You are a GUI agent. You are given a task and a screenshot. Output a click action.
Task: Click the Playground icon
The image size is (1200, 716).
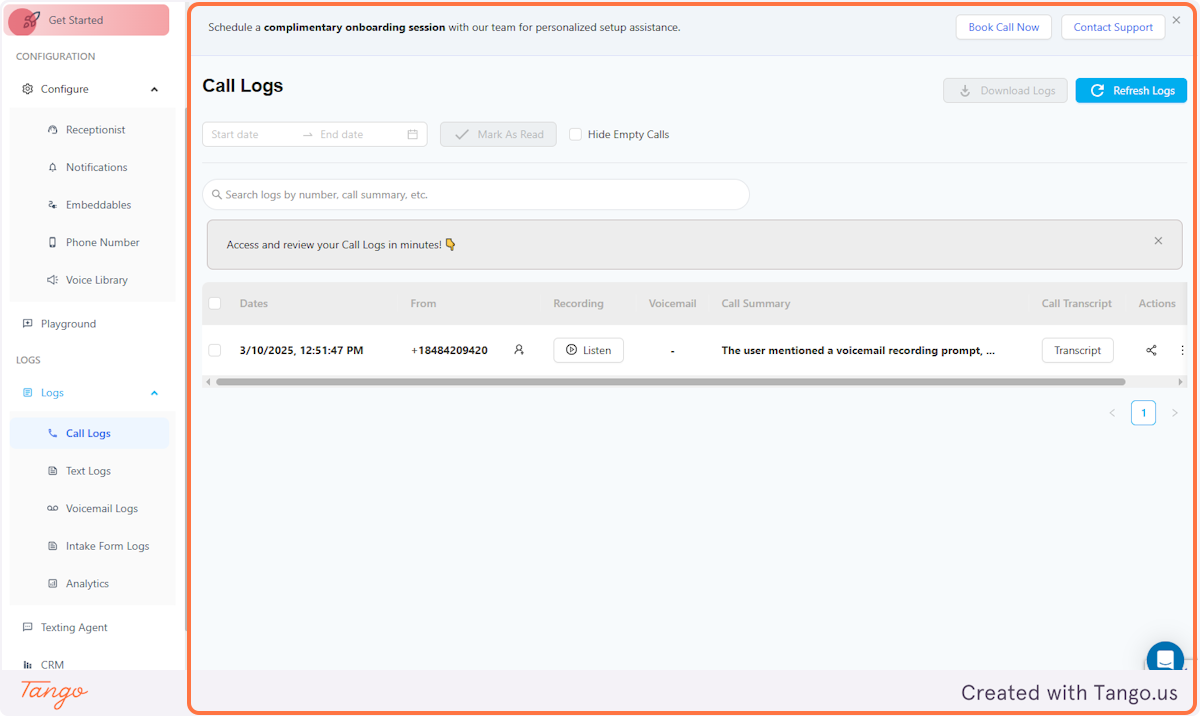pyautogui.click(x=27, y=324)
